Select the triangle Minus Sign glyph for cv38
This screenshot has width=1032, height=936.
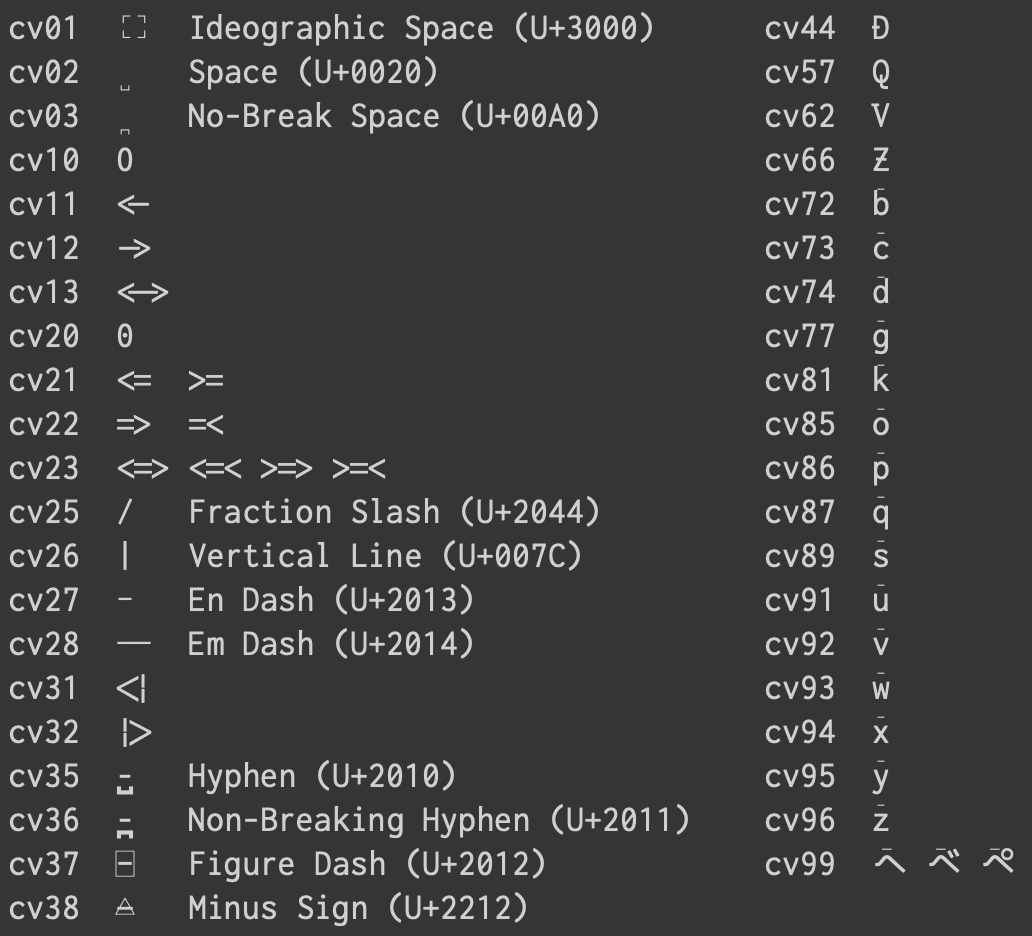(x=125, y=908)
